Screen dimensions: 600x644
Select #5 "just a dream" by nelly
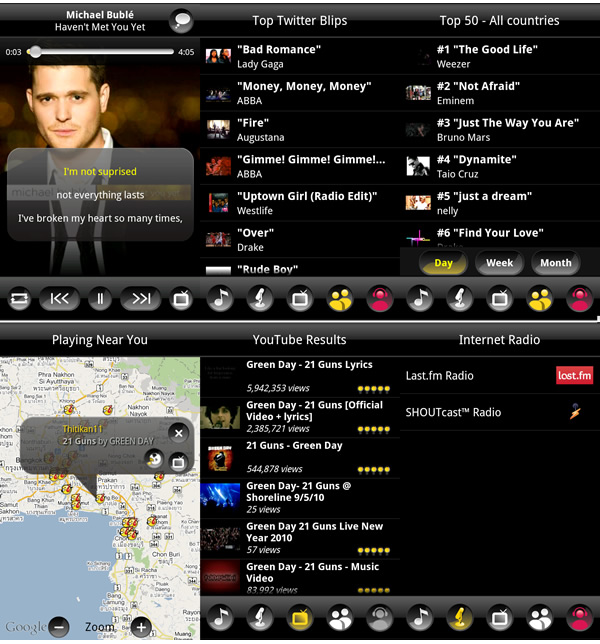[500, 203]
